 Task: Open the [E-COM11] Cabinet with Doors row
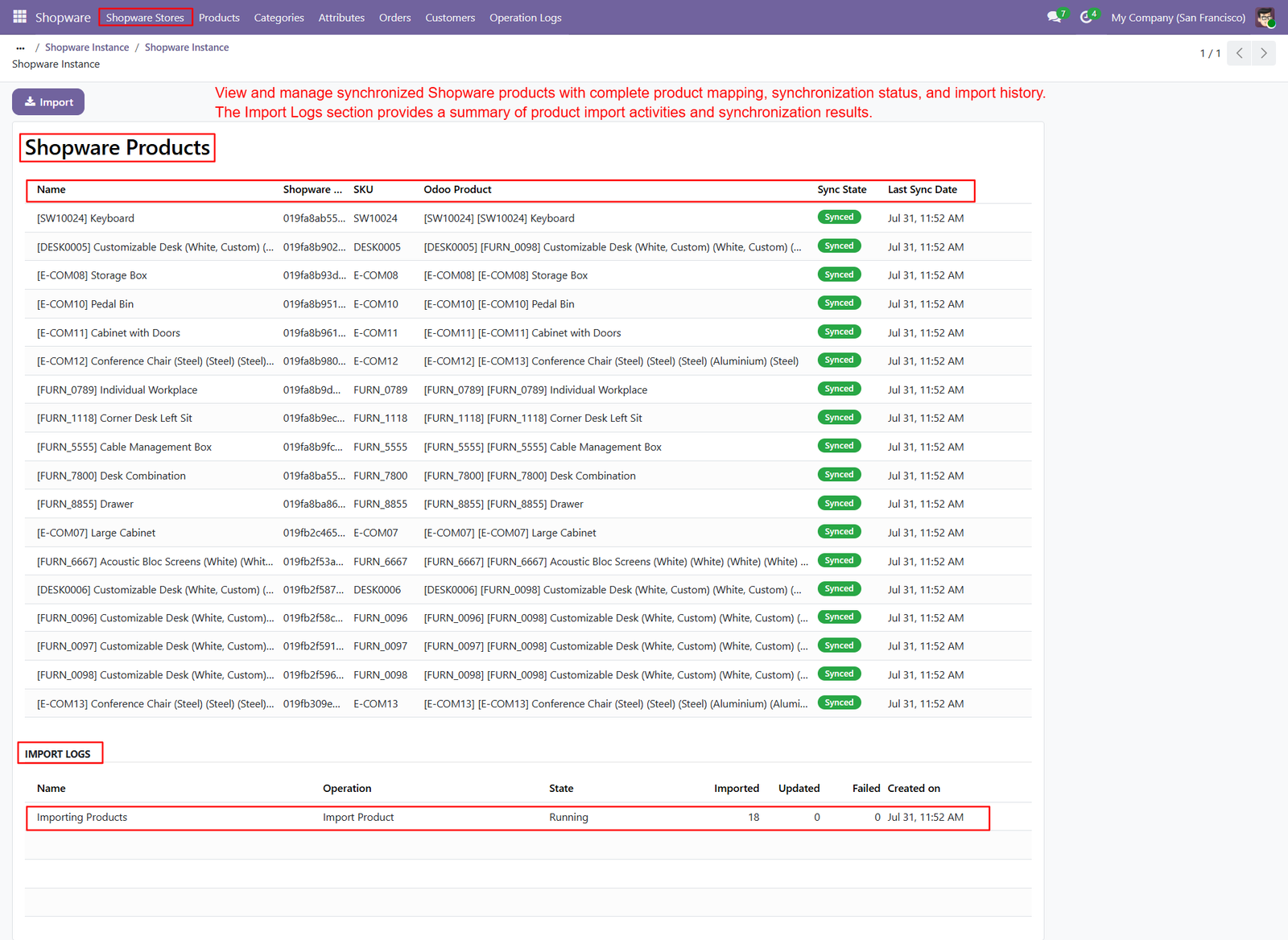pos(528,332)
